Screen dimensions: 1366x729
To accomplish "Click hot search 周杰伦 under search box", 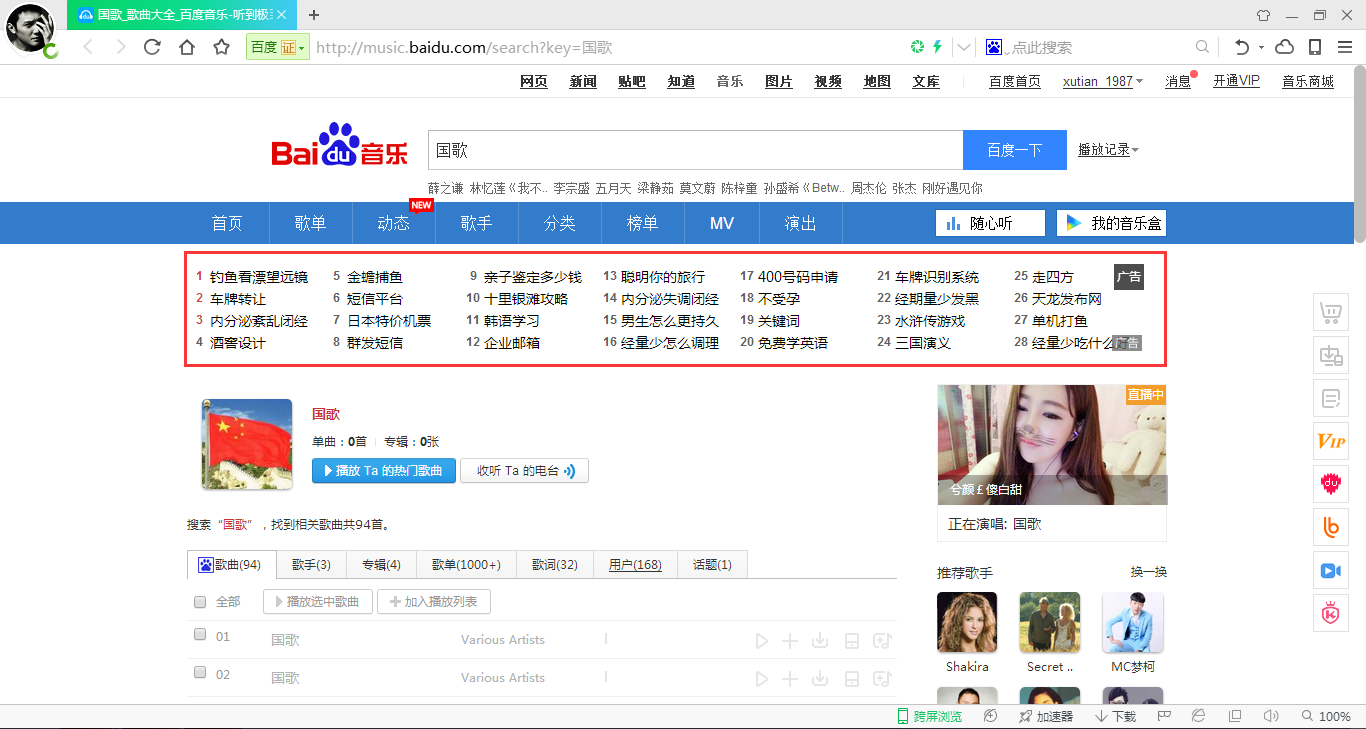I will pos(869,188).
